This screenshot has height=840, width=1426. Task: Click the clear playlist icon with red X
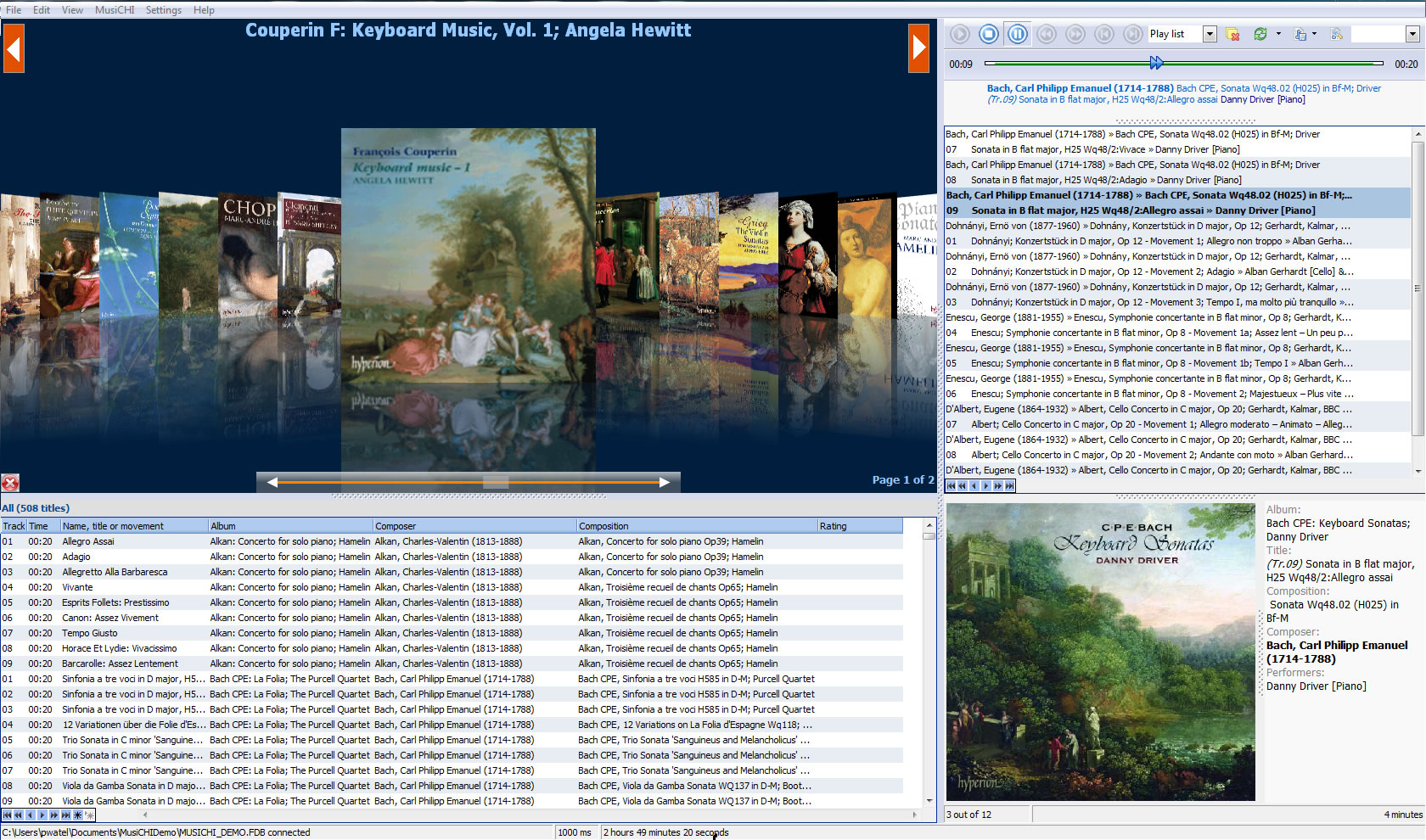pyautogui.click(x=1232, y=34)
